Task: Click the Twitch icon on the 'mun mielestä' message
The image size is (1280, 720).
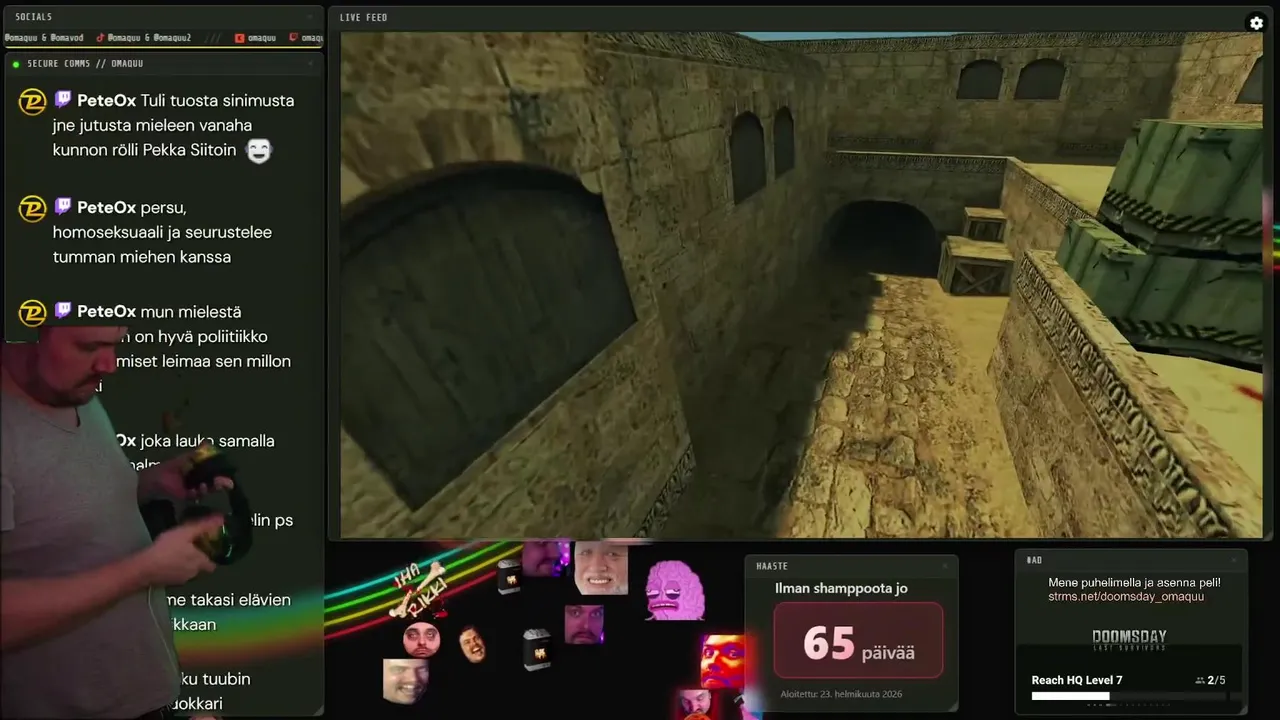Action: 62,311
